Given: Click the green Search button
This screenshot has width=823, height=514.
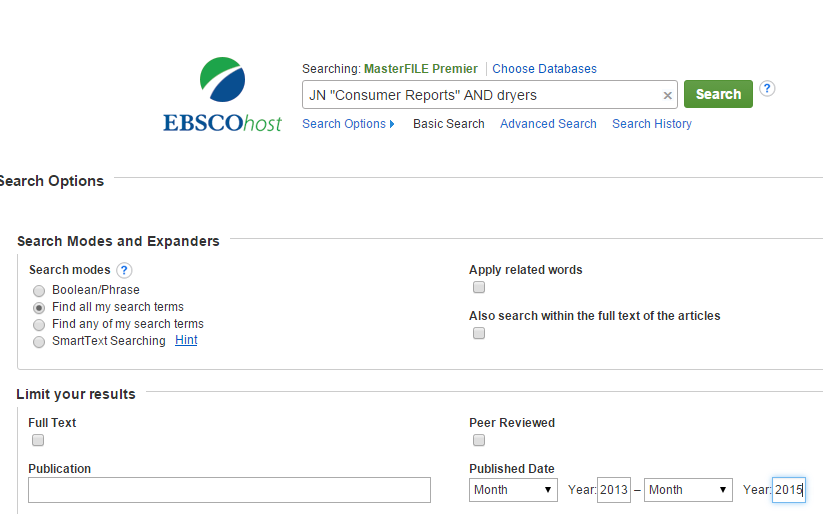Looking at the screenshot, I should tap(718, 94).
